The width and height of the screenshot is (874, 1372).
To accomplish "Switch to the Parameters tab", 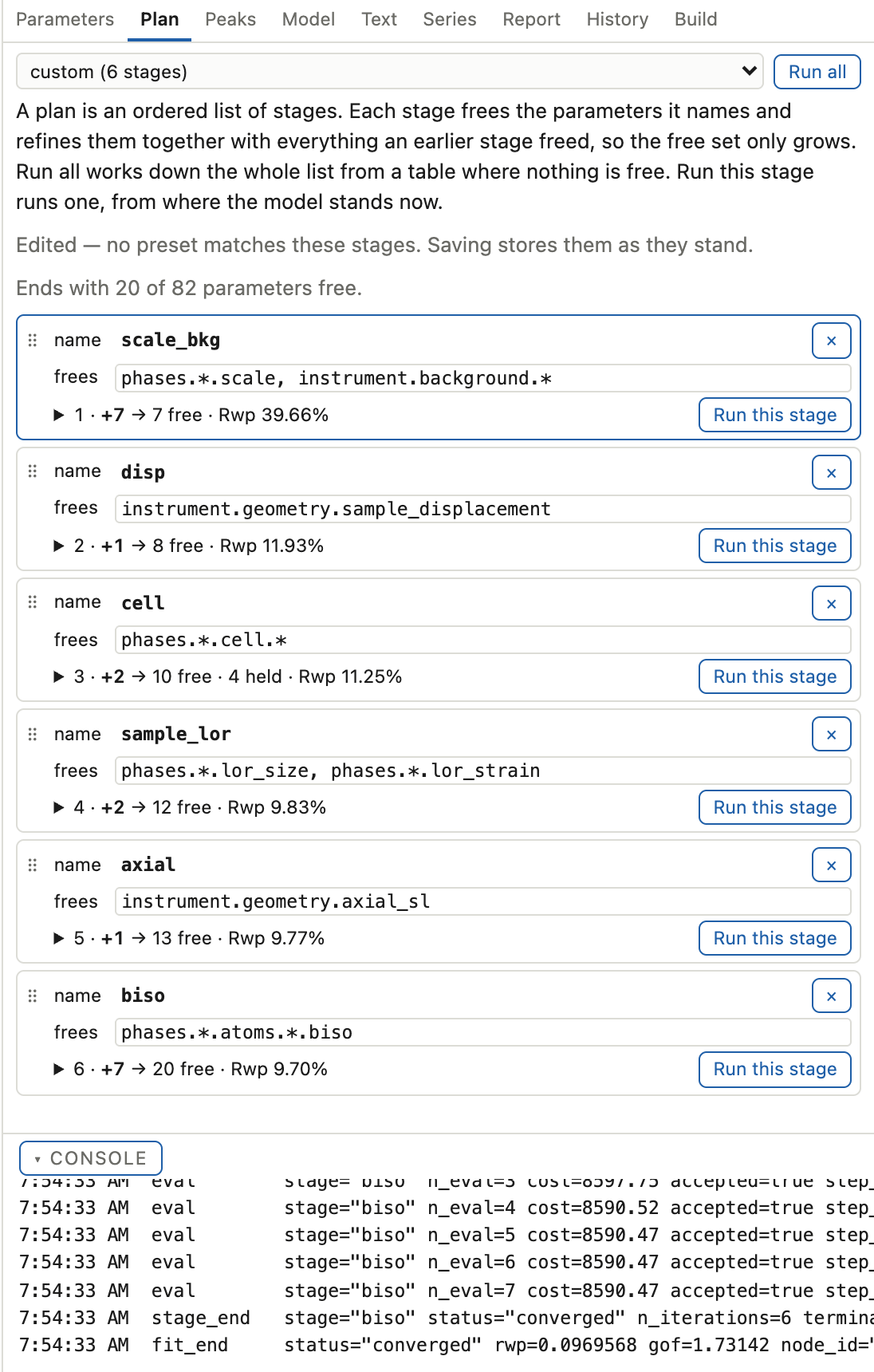I will click(65, 19).
